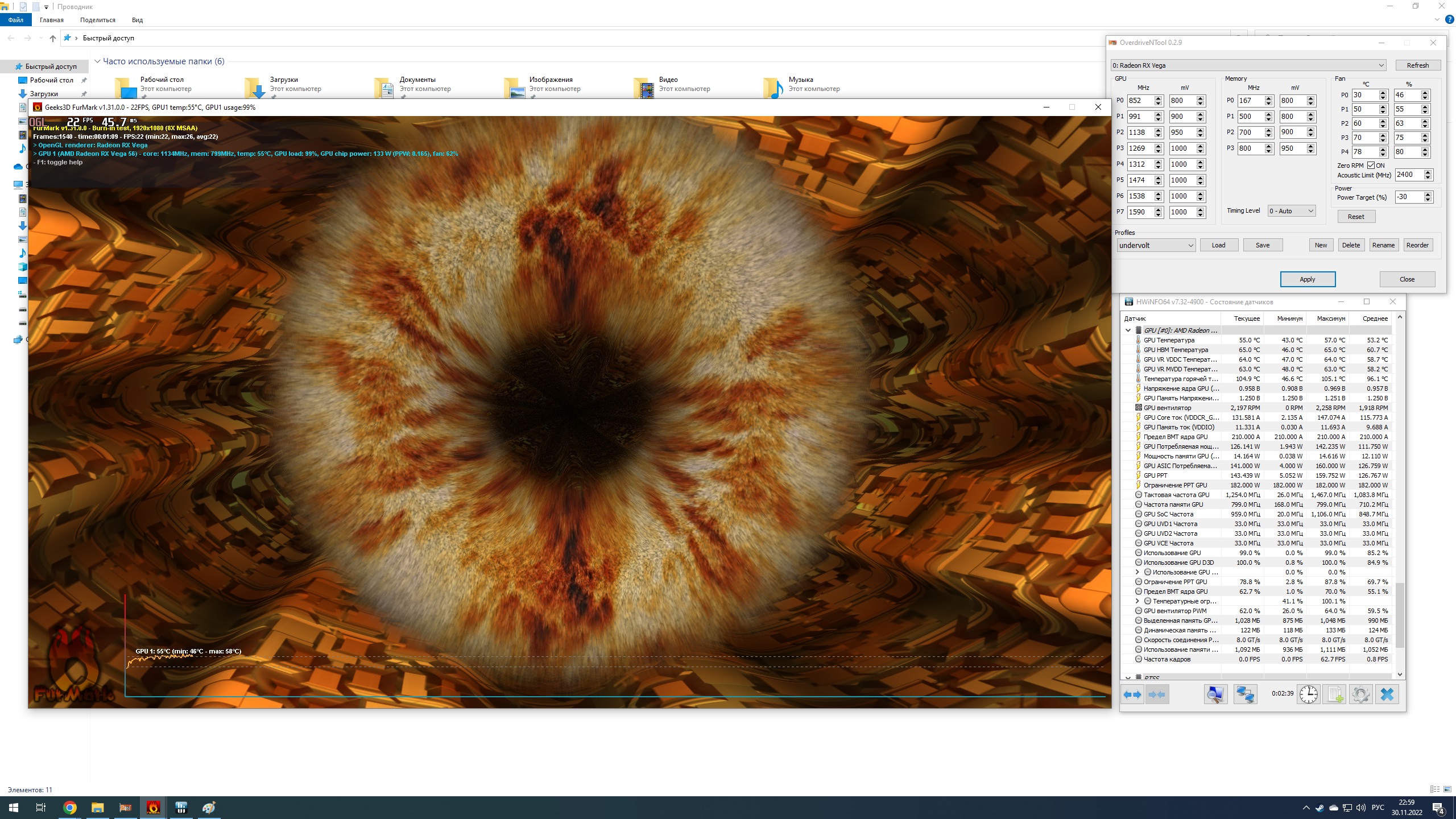Open HWiNFO sensor search monitor icon
The width and height of the screenshot is (1456, 819).
click(x=1215, y=694)
